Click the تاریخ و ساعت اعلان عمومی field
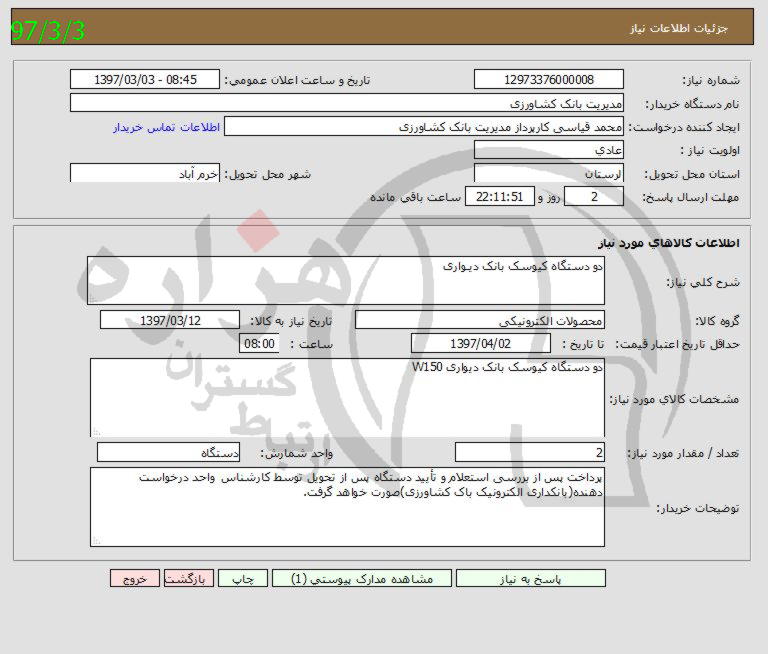This screenshot has width=768, height=654. pyautogui.click(x=145, y=80)
